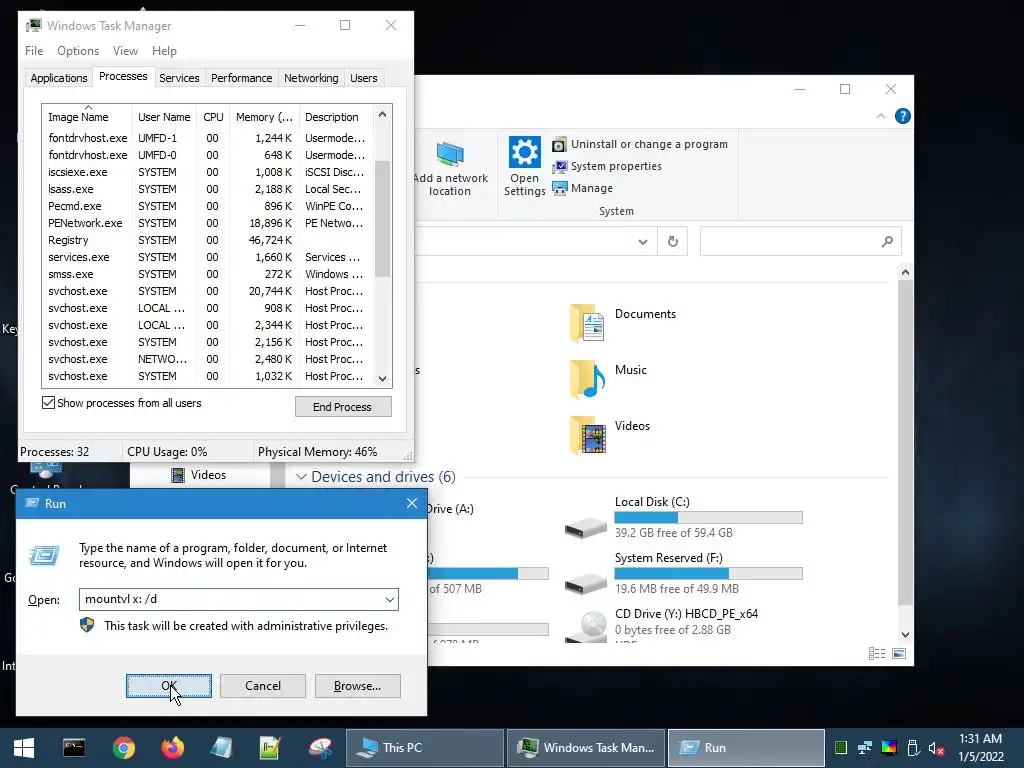Click the help question mark icon
This screenshot has width=1024, height=768.
point(903,116)
